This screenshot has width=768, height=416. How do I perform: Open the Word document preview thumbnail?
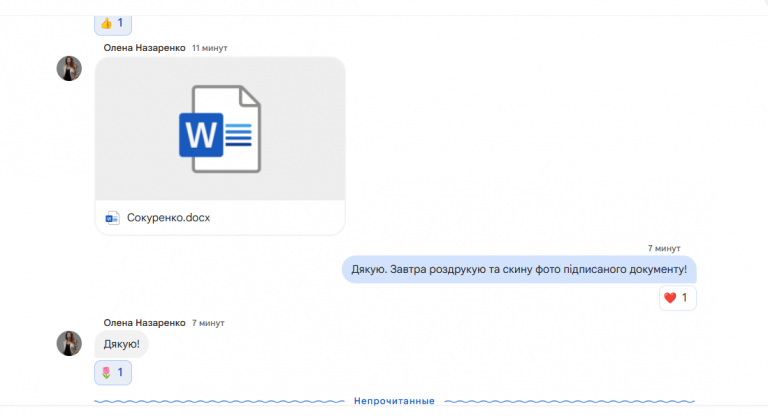pyautogui.click(x=220, y=128)
